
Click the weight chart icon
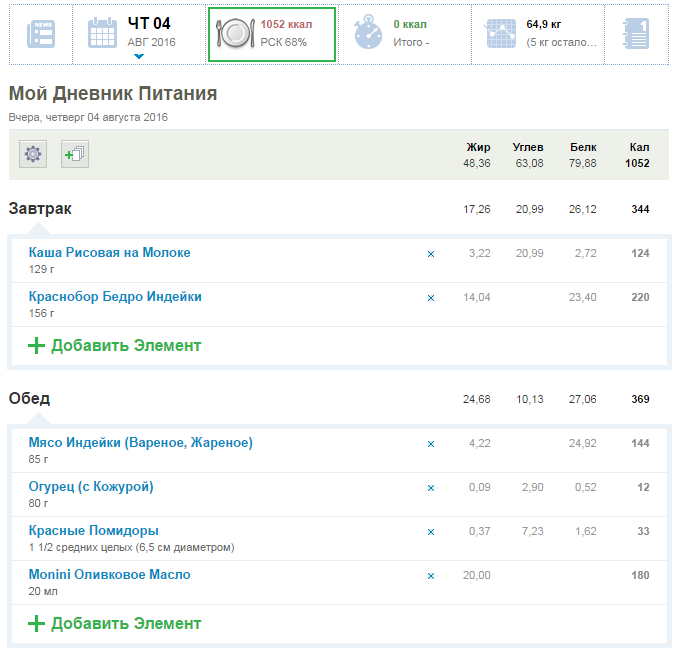click(500, 34)
